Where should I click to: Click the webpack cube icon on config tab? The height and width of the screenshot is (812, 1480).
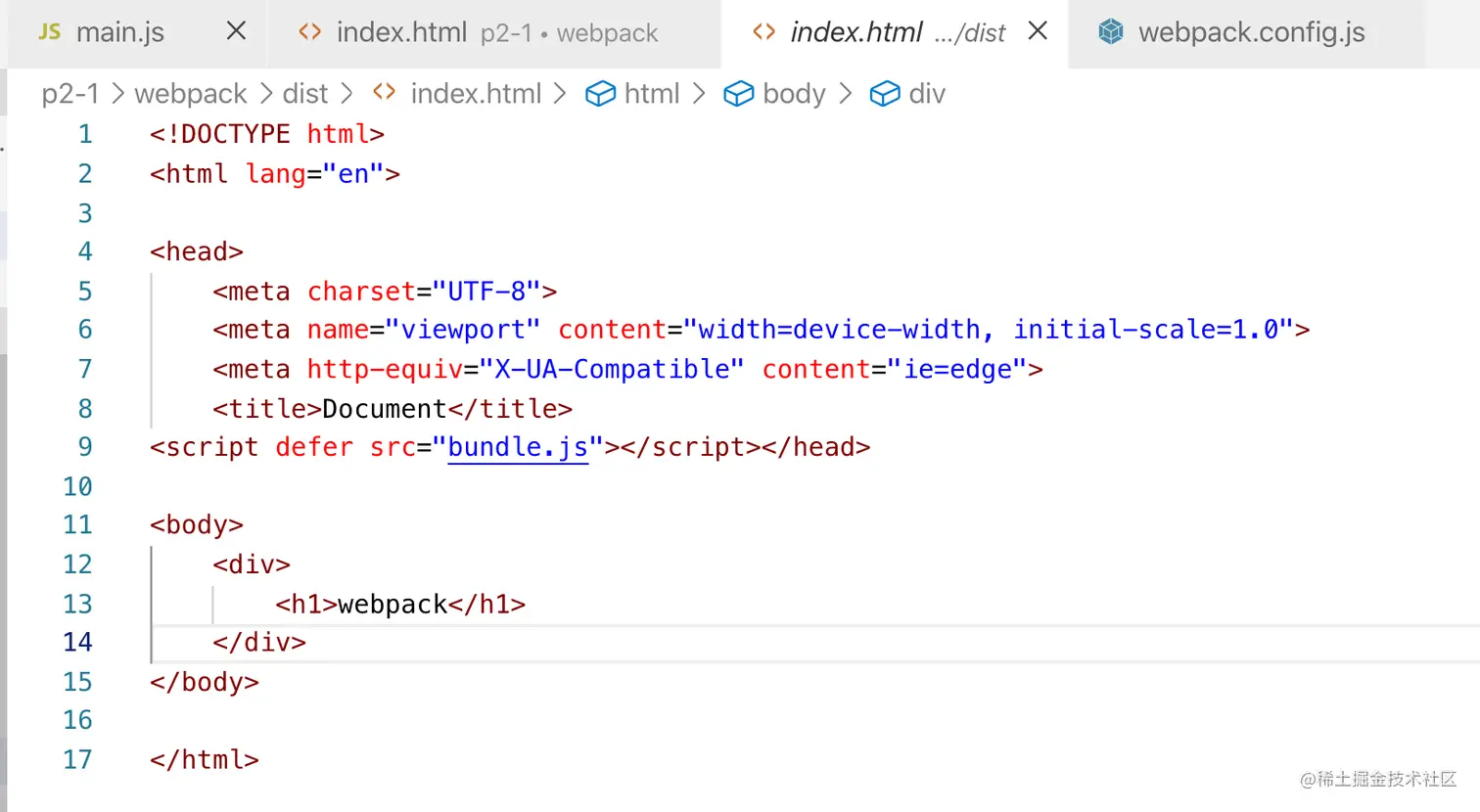pyautogui.click(x=1111, y=32)
